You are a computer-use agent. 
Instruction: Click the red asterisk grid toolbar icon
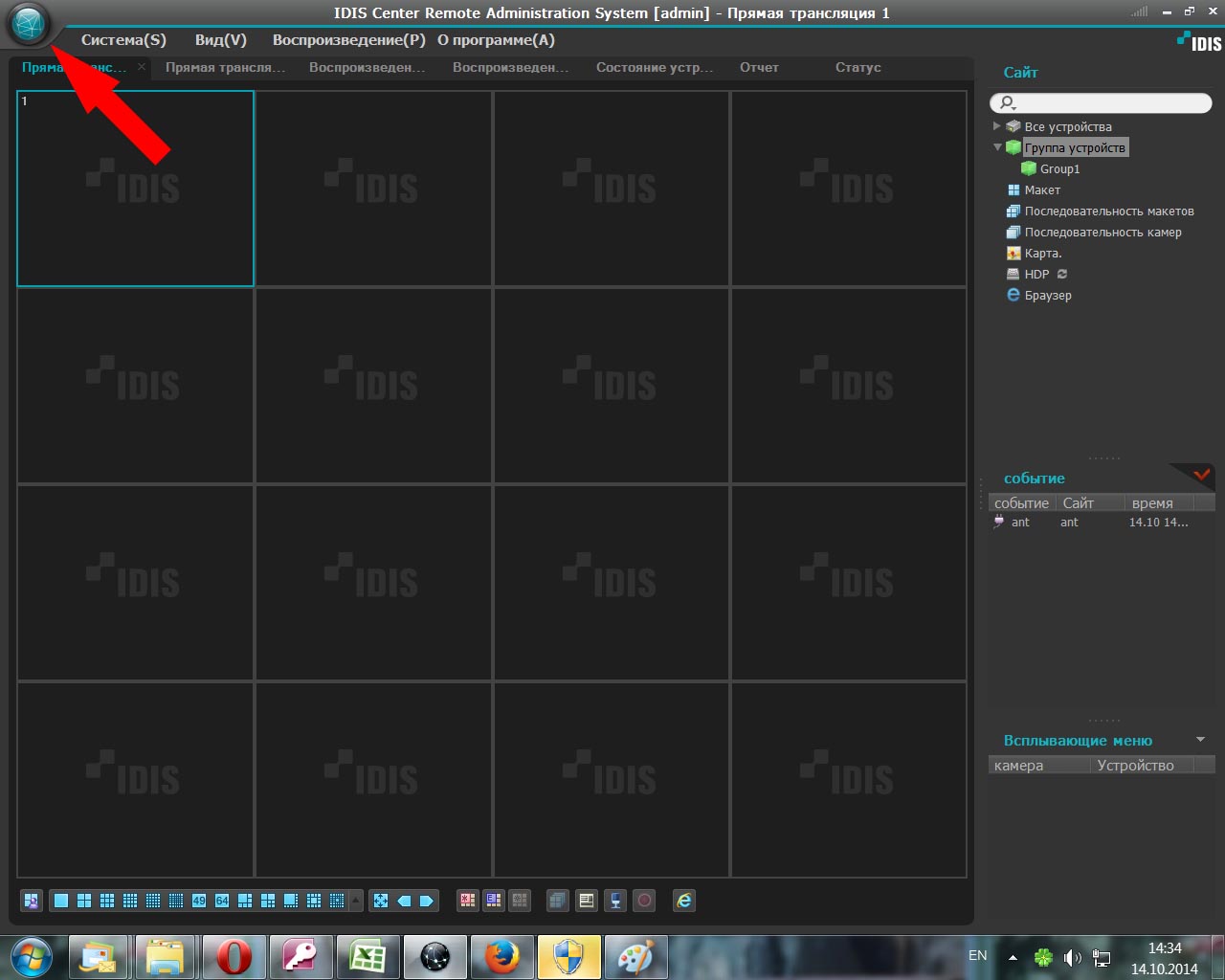pyautogui.click(x=468, y=901)
